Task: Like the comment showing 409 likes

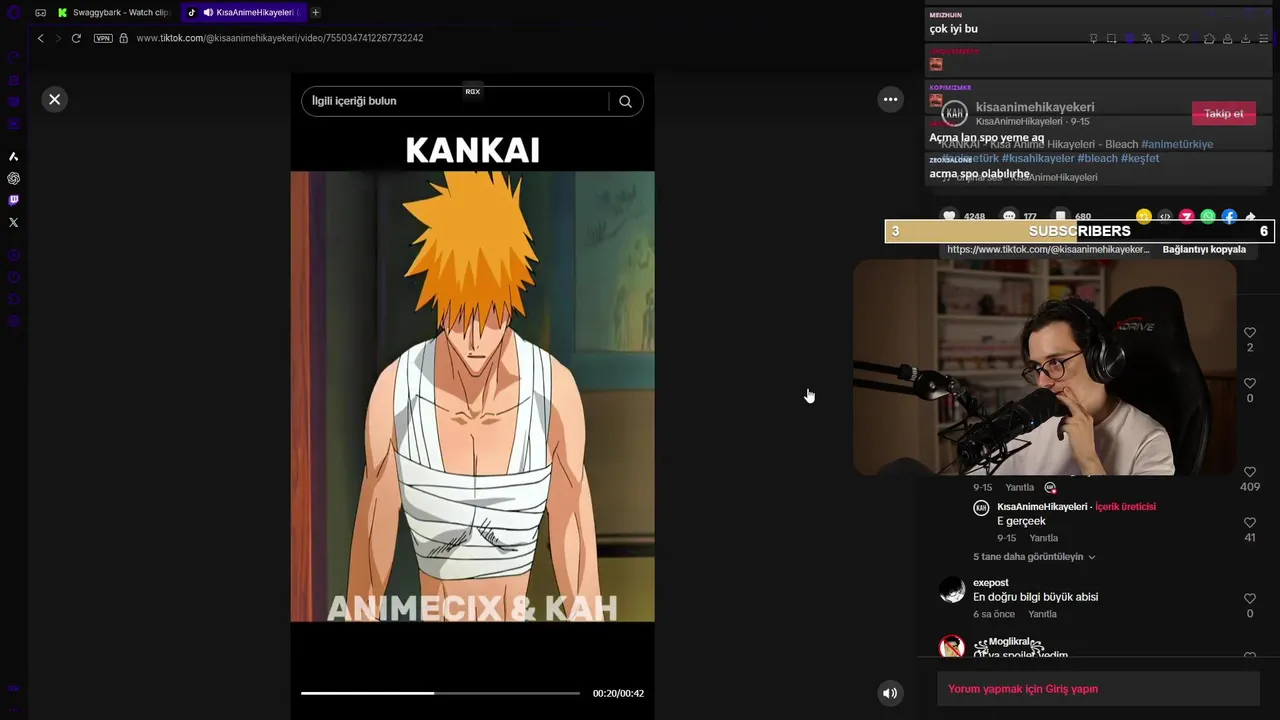Action: point(1250,472)
